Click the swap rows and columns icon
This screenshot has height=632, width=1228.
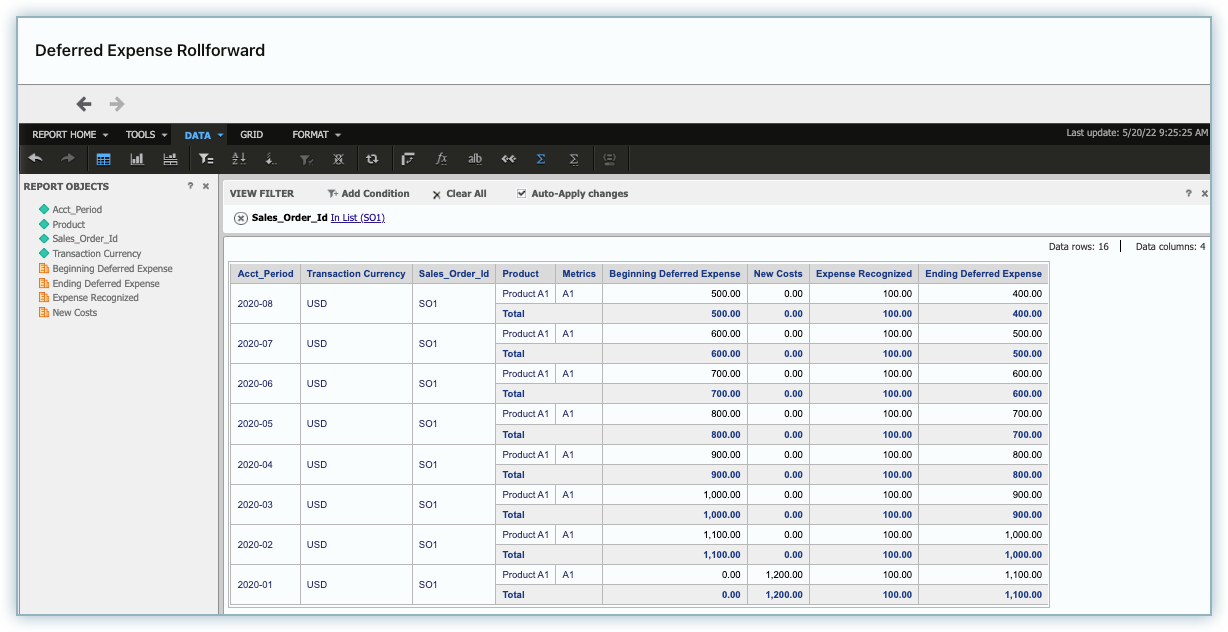pos(372,159)
